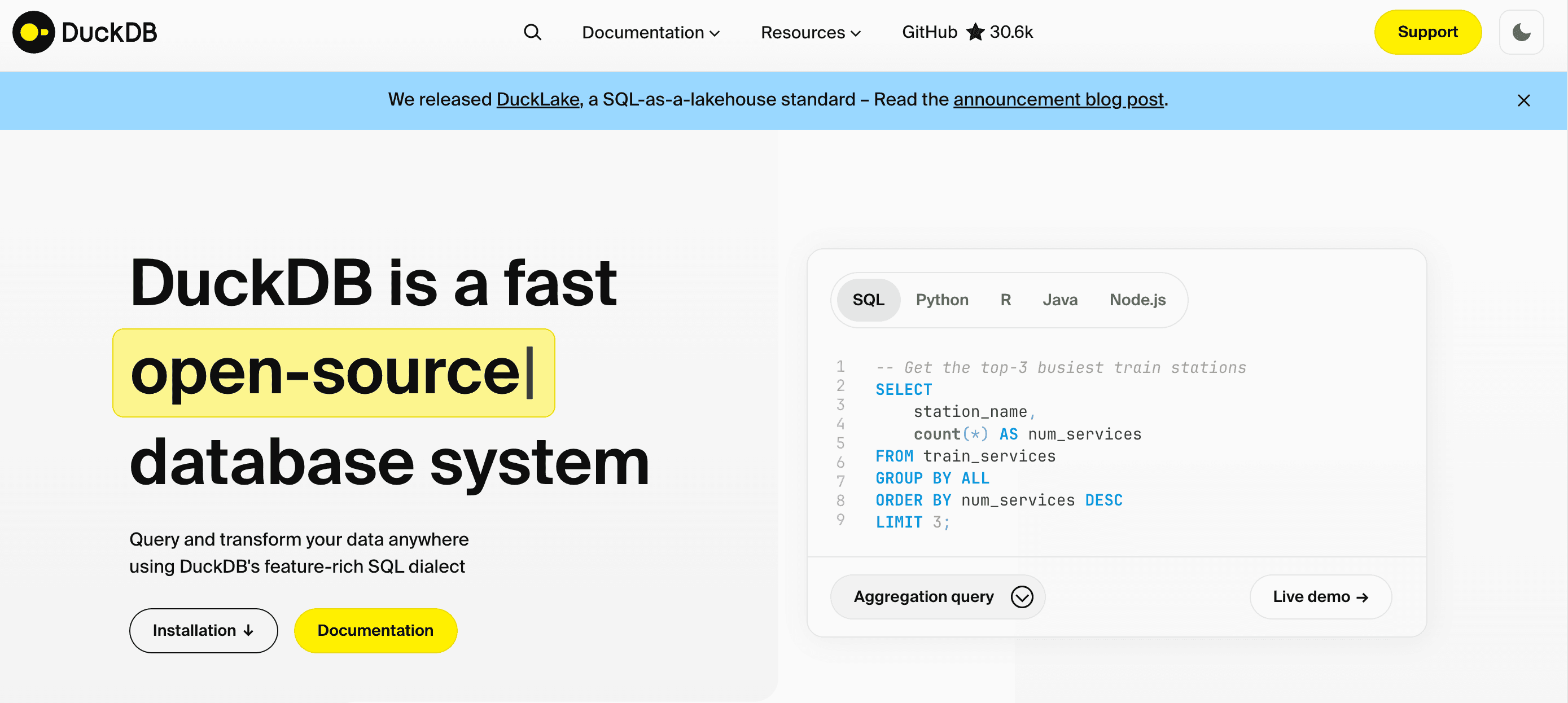Click the DuckDB wordmark text
Image resolution: width=1568 pixels, height=703 pixels.
coord(110,32)
